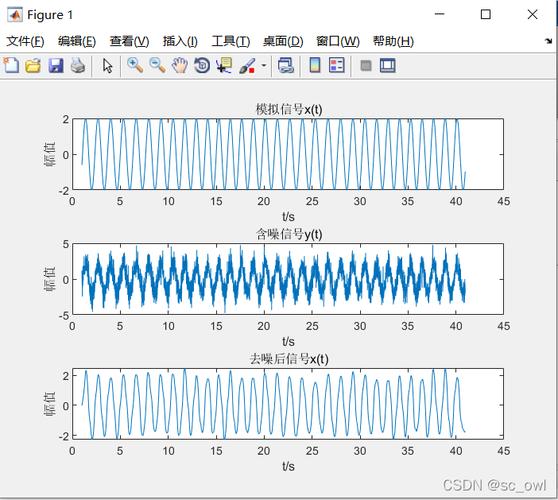Open the 文件(F) menu
This screenshot has width=558, height=500.
point(25,41)
